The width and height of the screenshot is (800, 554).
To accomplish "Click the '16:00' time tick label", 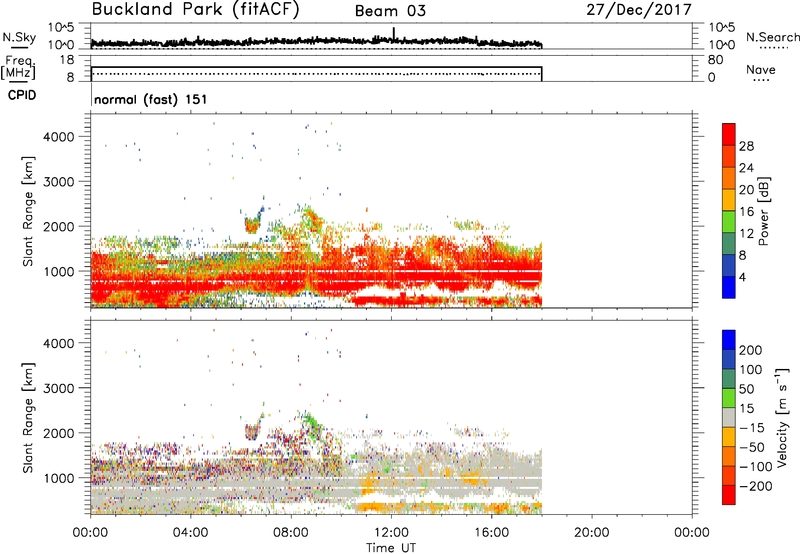I will click(491, 533).
